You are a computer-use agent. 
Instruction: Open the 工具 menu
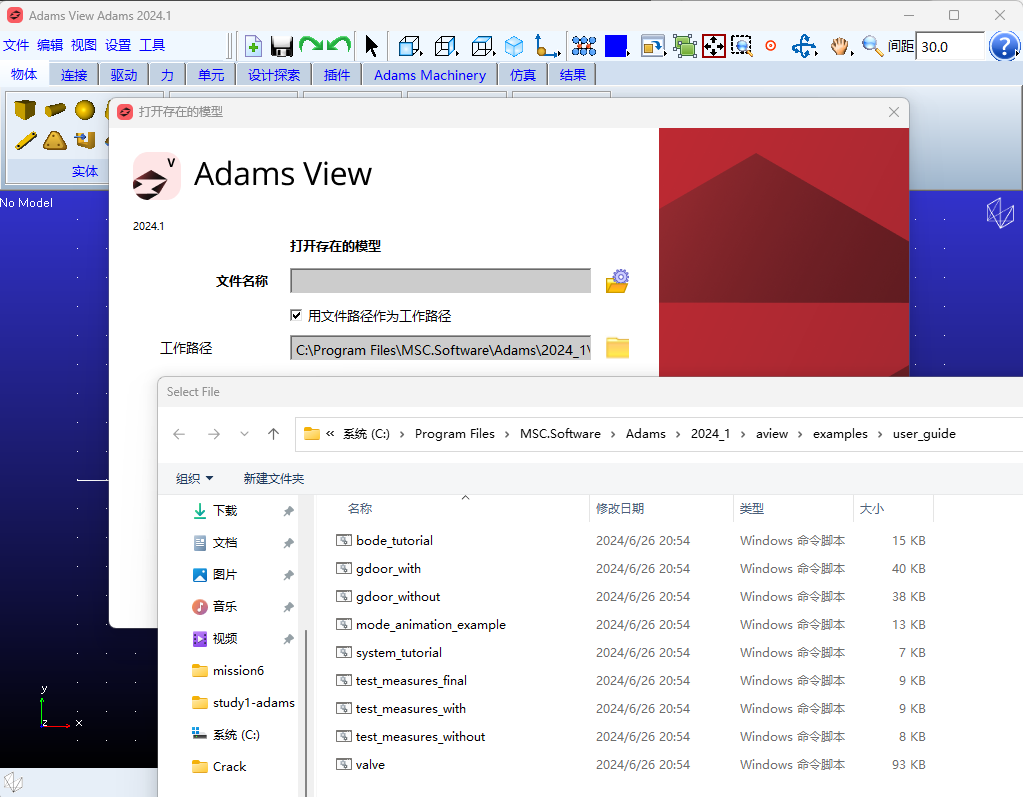(152, 45)
